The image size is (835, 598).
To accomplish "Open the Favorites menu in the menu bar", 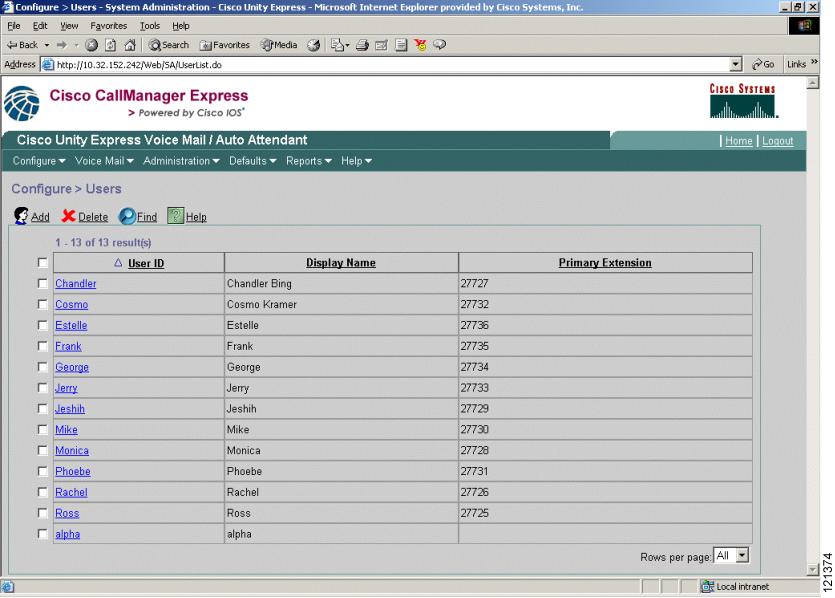I will point(109,26).
